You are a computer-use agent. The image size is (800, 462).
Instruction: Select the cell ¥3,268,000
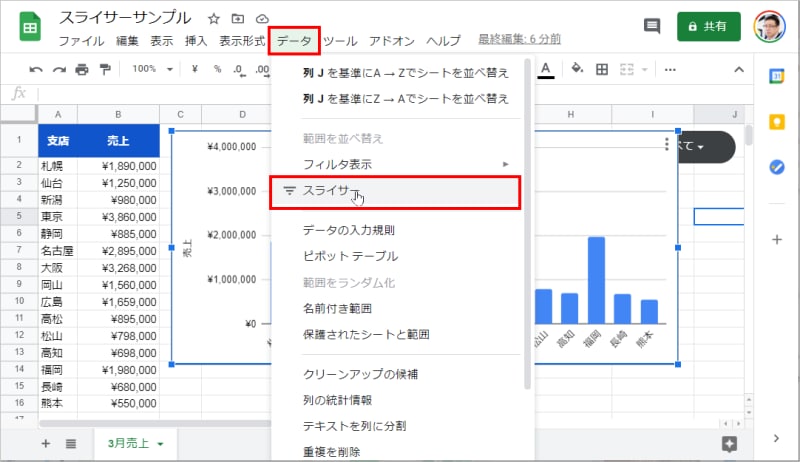pos(118,268)
